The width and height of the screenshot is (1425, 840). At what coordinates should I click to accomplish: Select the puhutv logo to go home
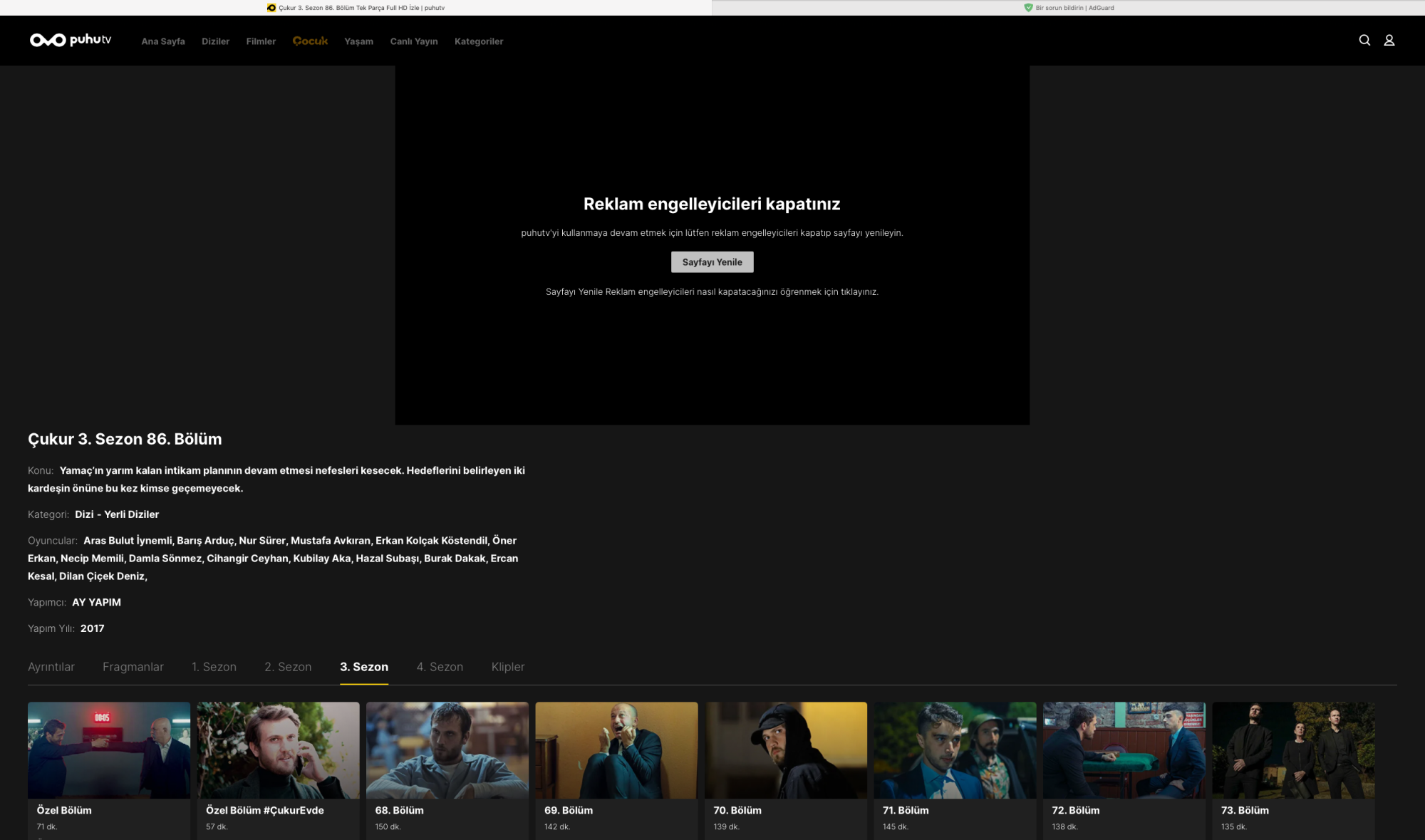coord(70,41)
